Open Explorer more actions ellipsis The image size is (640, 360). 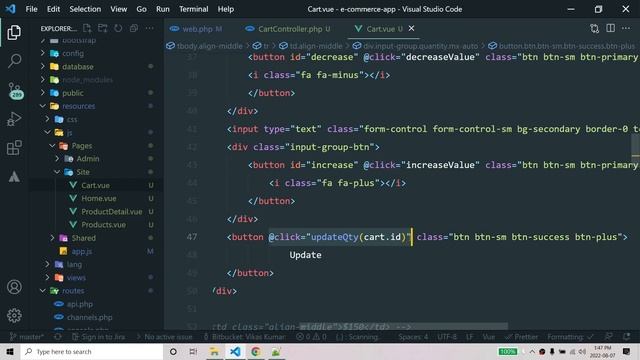pyautogui.click(x=150, y=28)
